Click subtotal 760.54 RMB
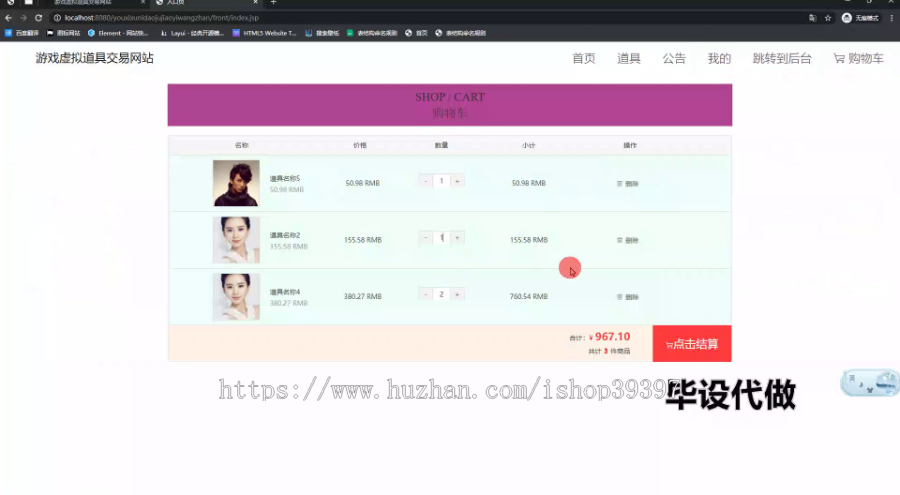 click(x=529, y=296)
